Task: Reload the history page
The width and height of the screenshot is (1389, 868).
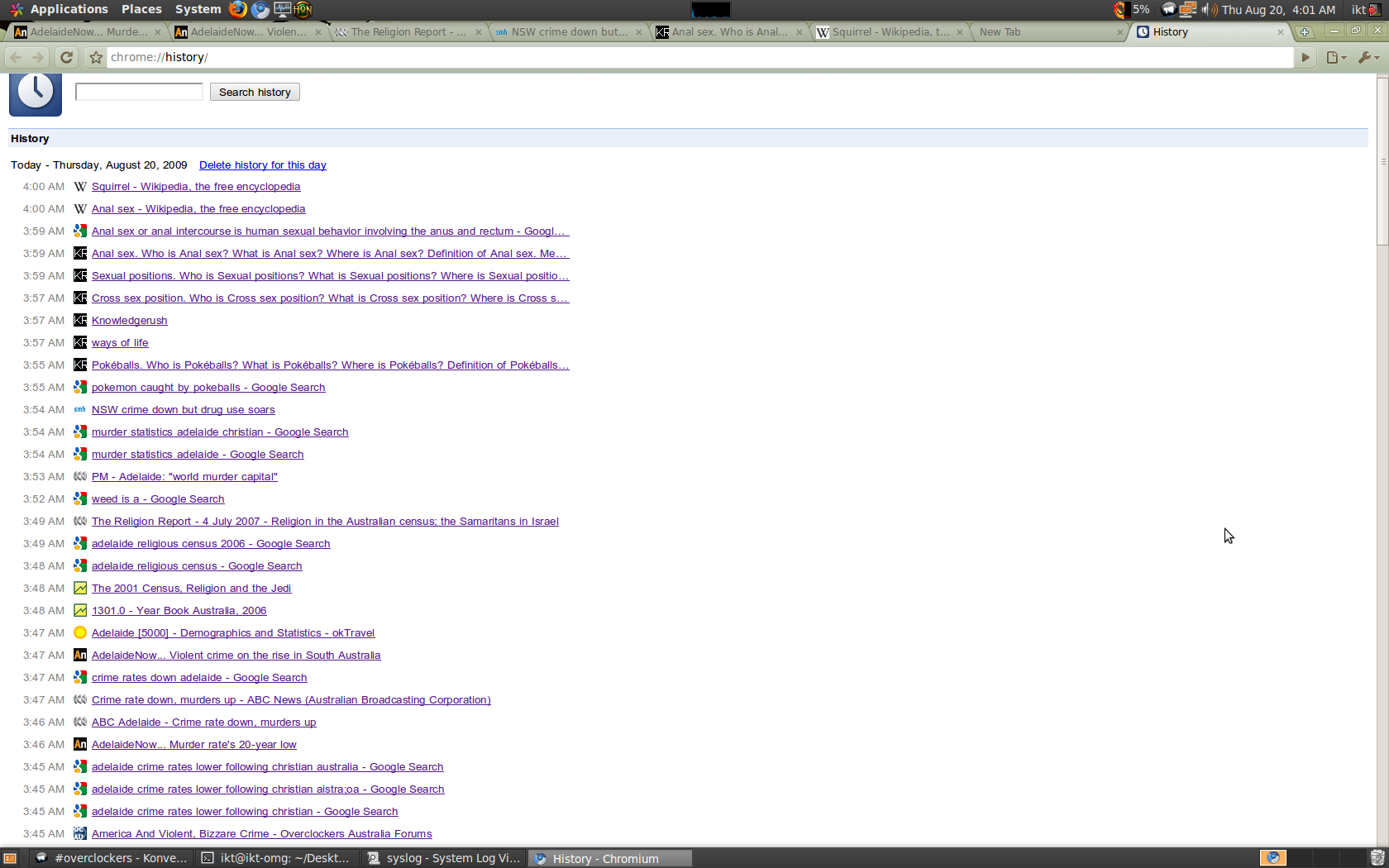Action: [67, 57]
